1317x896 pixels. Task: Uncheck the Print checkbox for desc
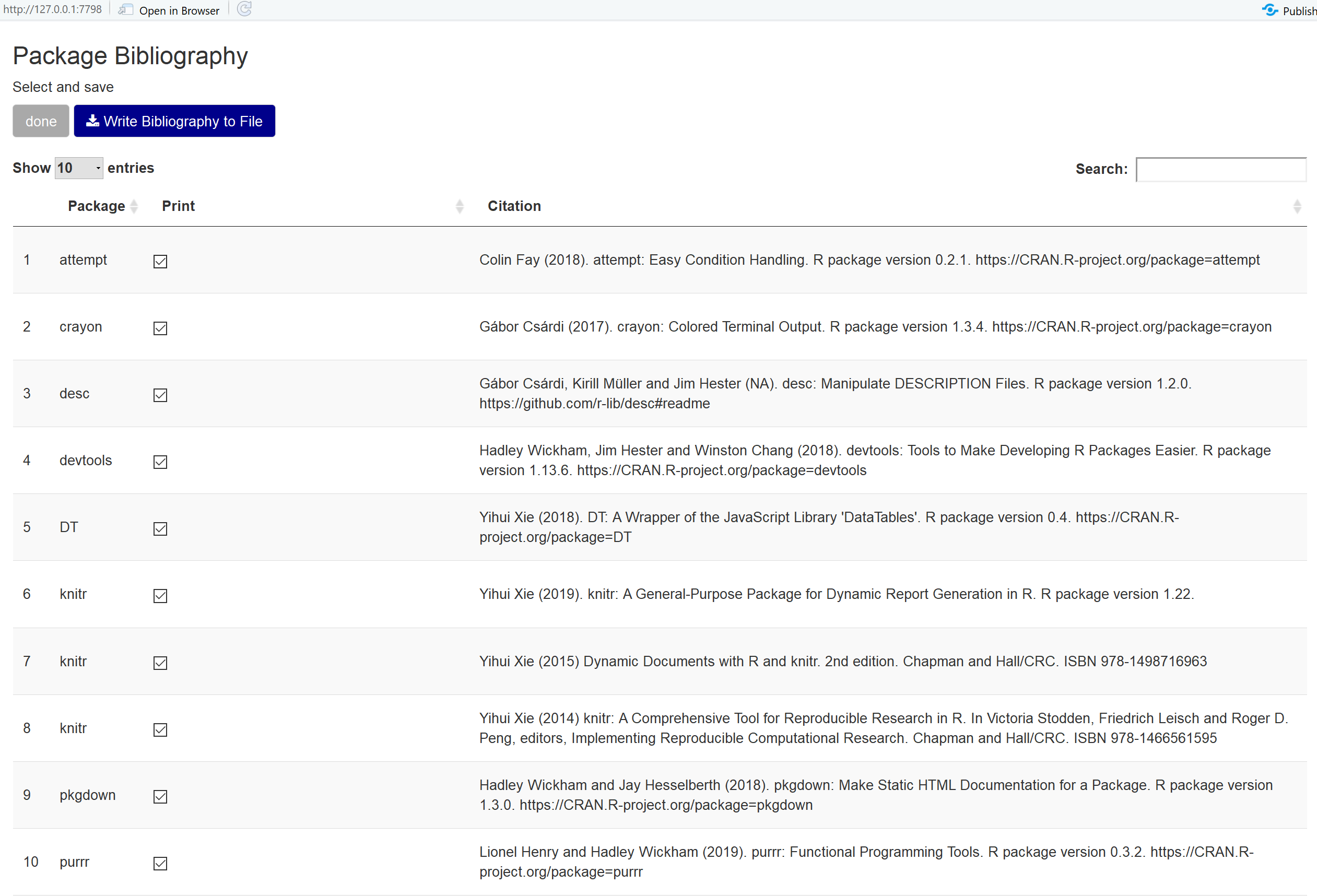[x=160, y=395]
